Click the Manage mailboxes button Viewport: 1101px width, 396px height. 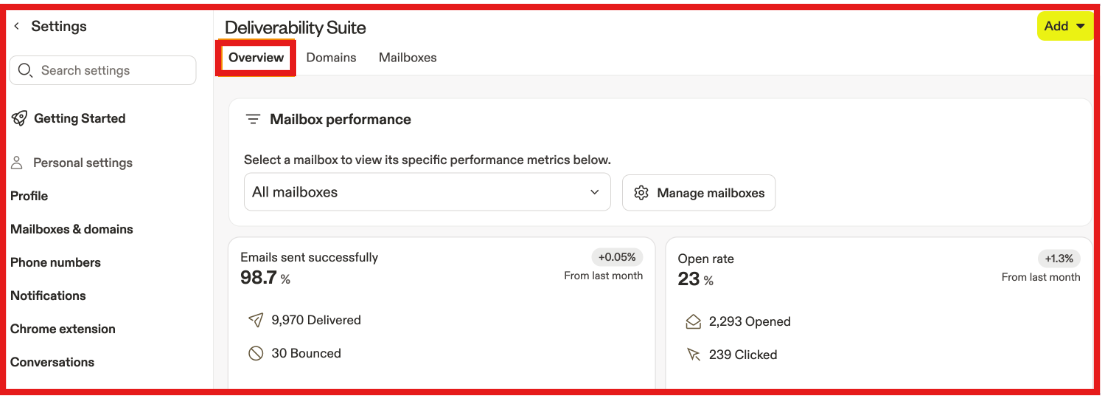tap(699, 192)
